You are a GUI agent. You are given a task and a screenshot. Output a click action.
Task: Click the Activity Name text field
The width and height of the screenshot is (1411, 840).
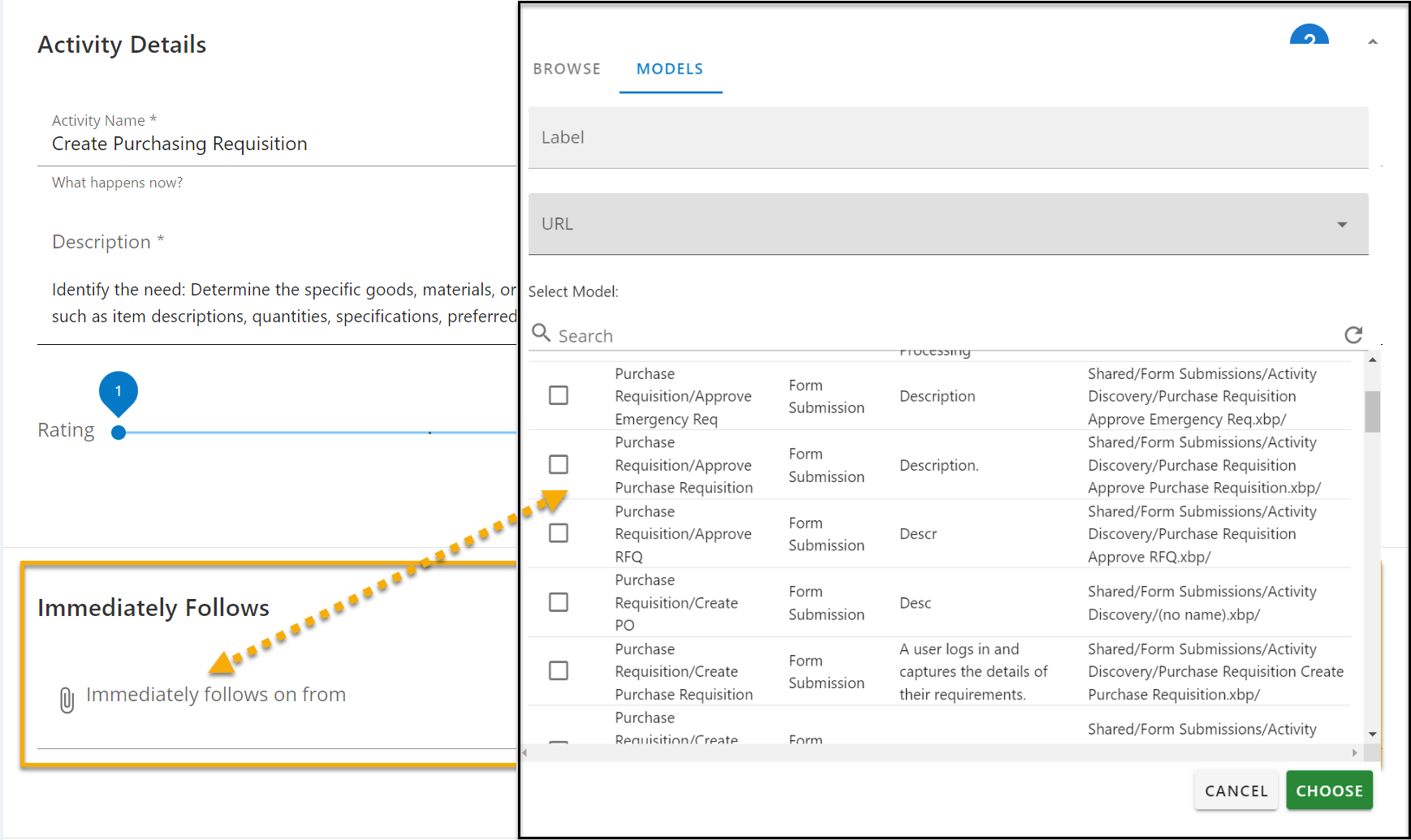276,144
